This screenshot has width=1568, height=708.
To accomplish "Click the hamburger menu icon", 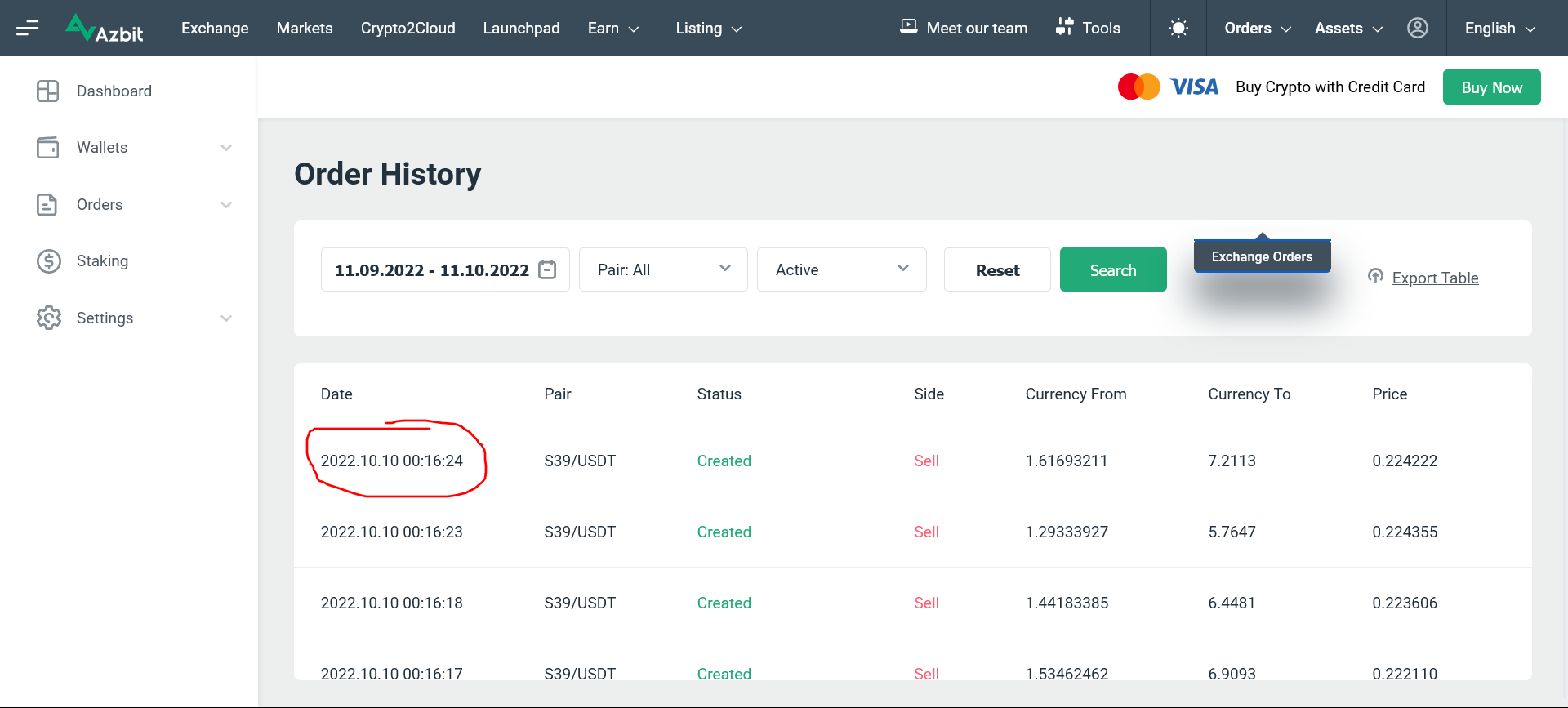I will 28,29.
